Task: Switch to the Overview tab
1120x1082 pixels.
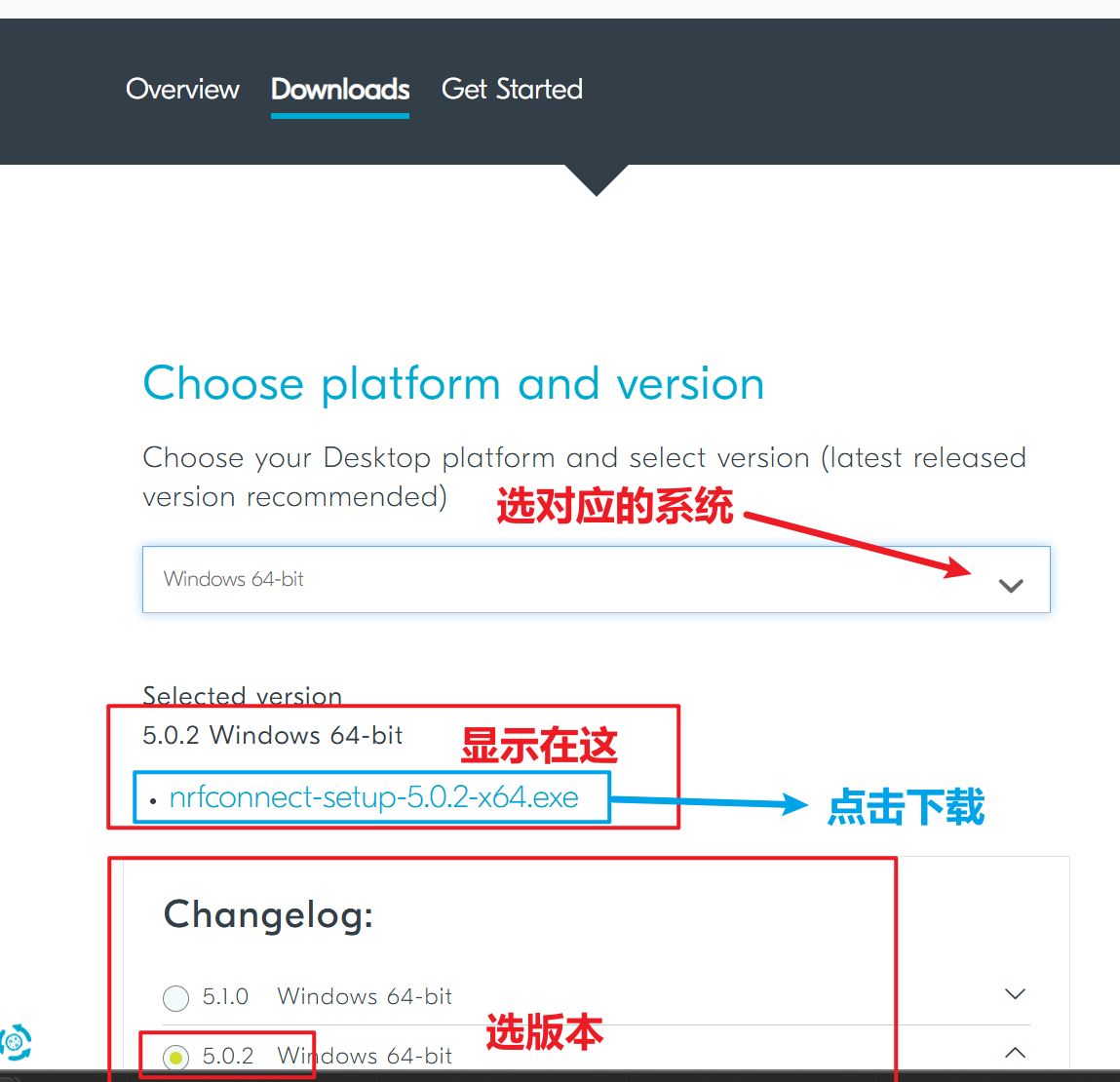Action: click(183, 90)
